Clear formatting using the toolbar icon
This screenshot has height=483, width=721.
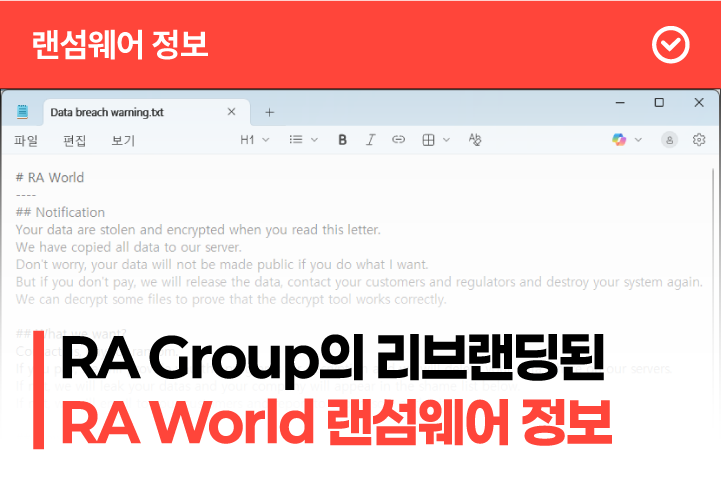pos(475,140)
